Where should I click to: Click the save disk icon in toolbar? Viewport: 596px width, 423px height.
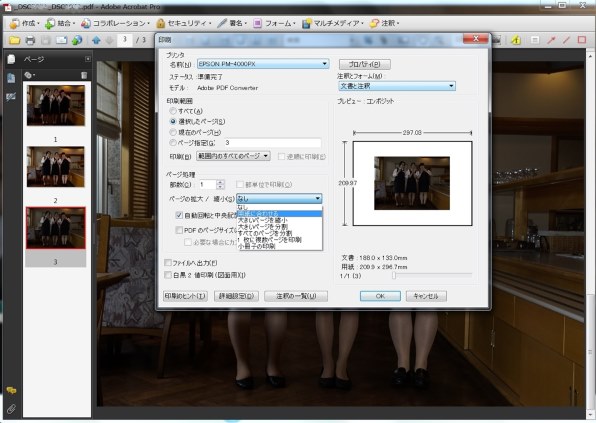(x=46, y=40)
